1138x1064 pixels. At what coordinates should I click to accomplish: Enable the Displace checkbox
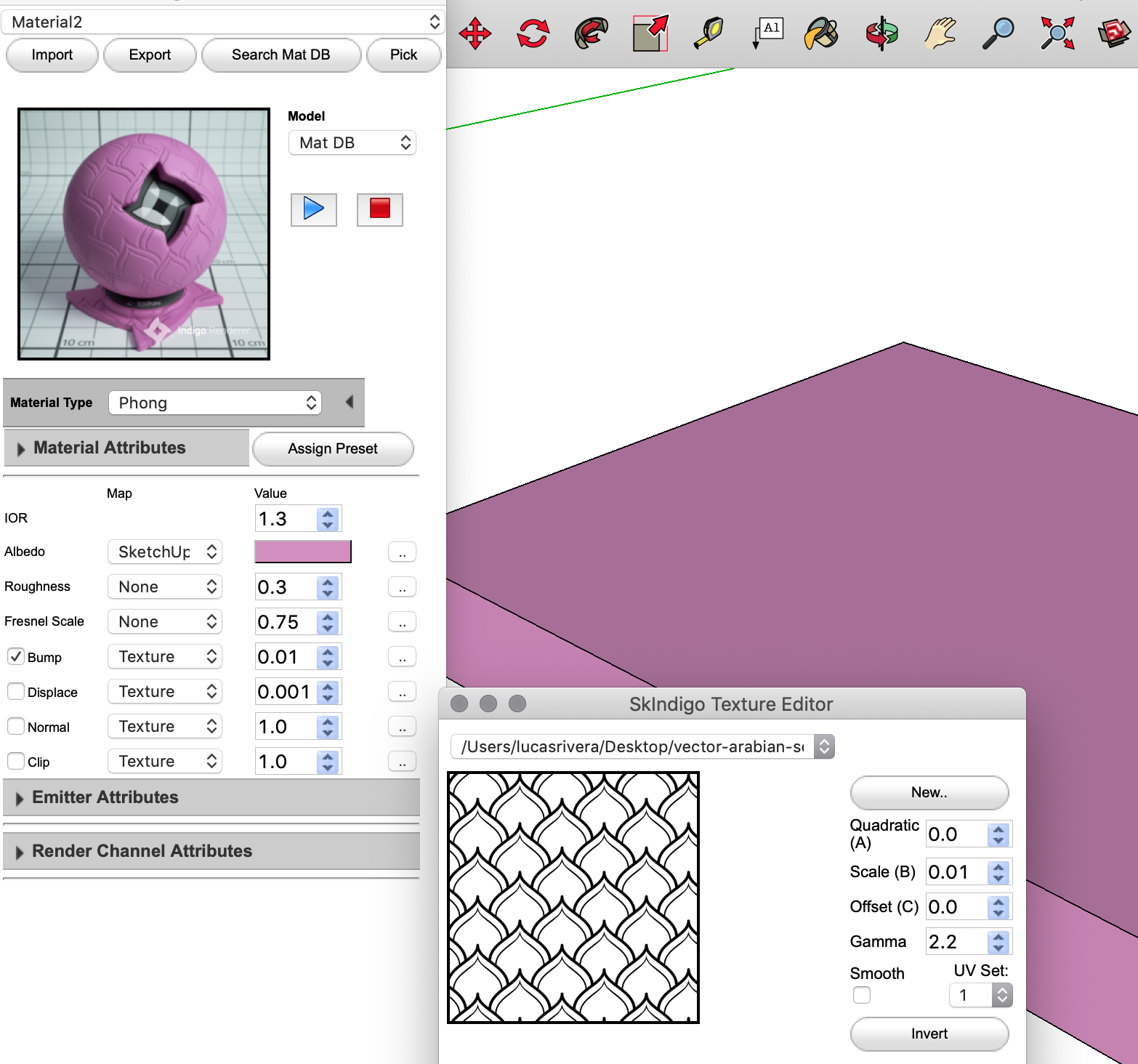[x=16, y=691]
